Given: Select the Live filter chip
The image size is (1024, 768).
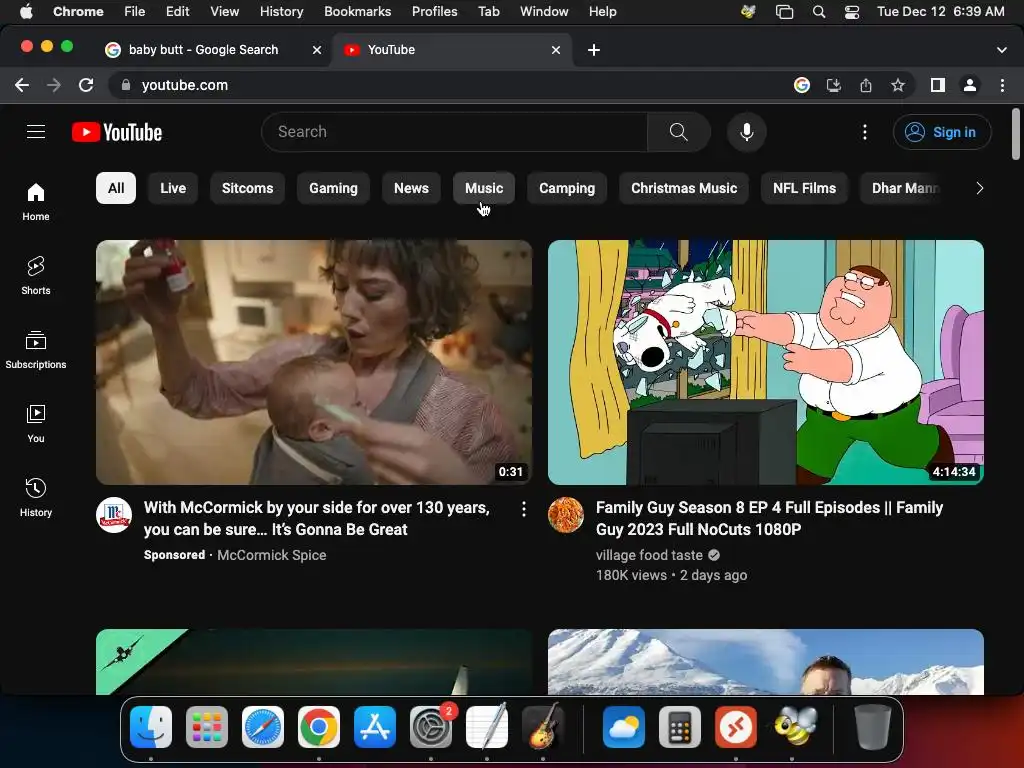Looking at the screenshot, I should (x=173, y=188).
